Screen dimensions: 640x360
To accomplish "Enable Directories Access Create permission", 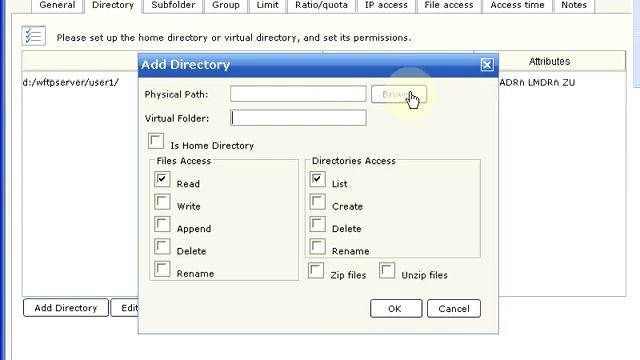I will click(x=317, y=202).
